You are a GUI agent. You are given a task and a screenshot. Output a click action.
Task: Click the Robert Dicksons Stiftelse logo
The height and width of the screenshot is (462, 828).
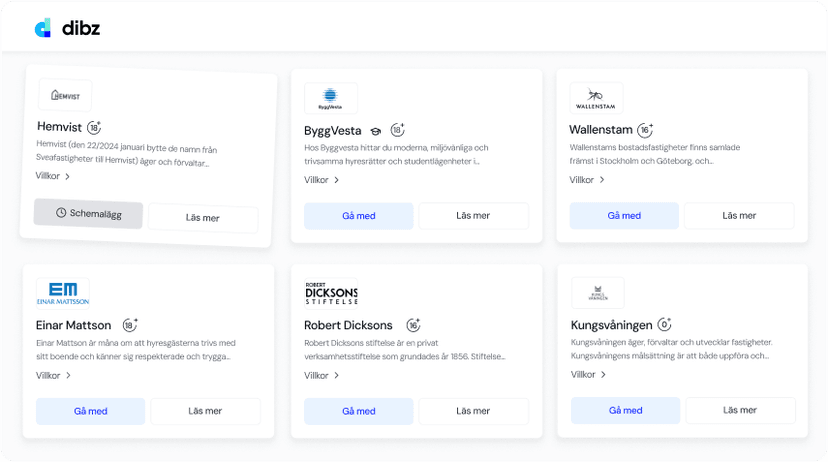[331, 292]
